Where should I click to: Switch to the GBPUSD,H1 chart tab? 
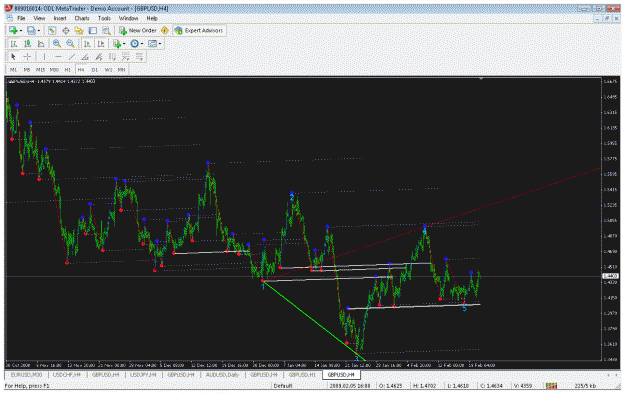point(302,375)
